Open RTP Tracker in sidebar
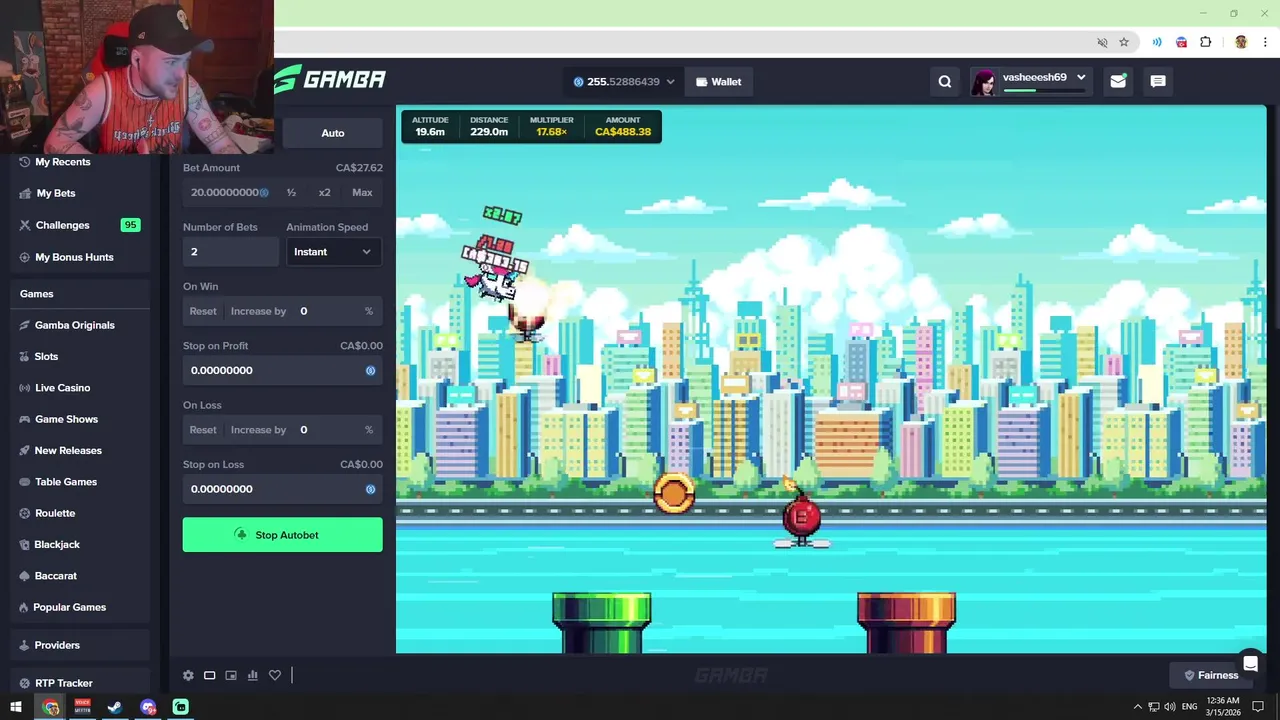This screenshot has width=1280, height=720. (63, 683)
